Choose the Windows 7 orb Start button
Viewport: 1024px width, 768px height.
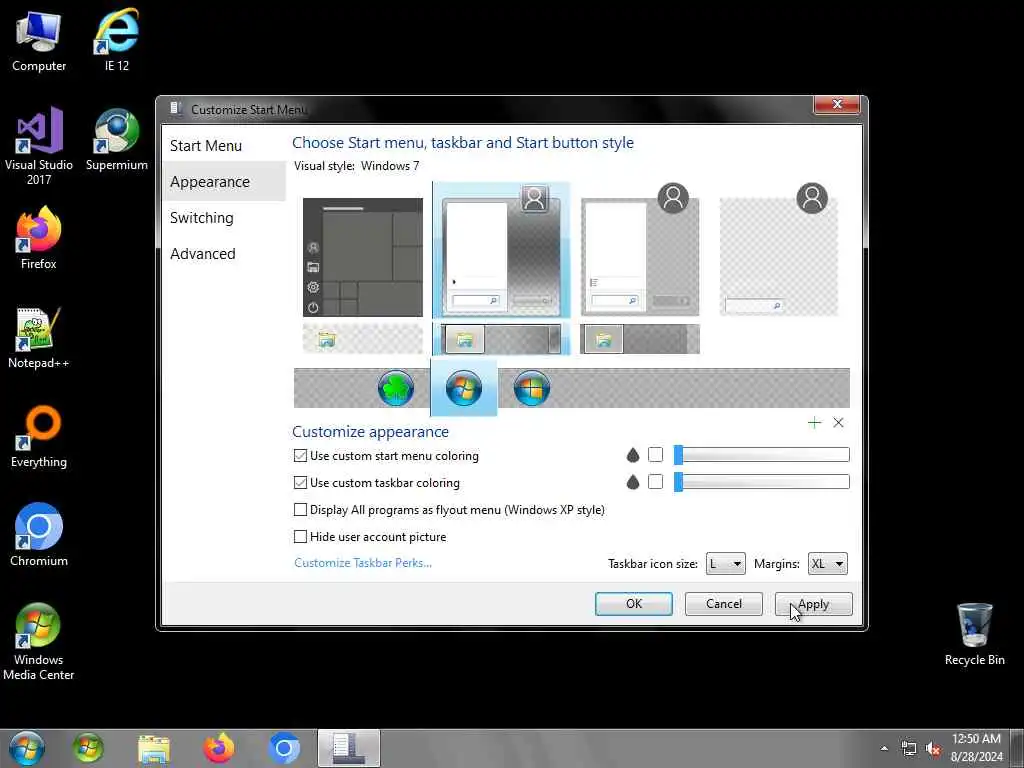[464, 388]
